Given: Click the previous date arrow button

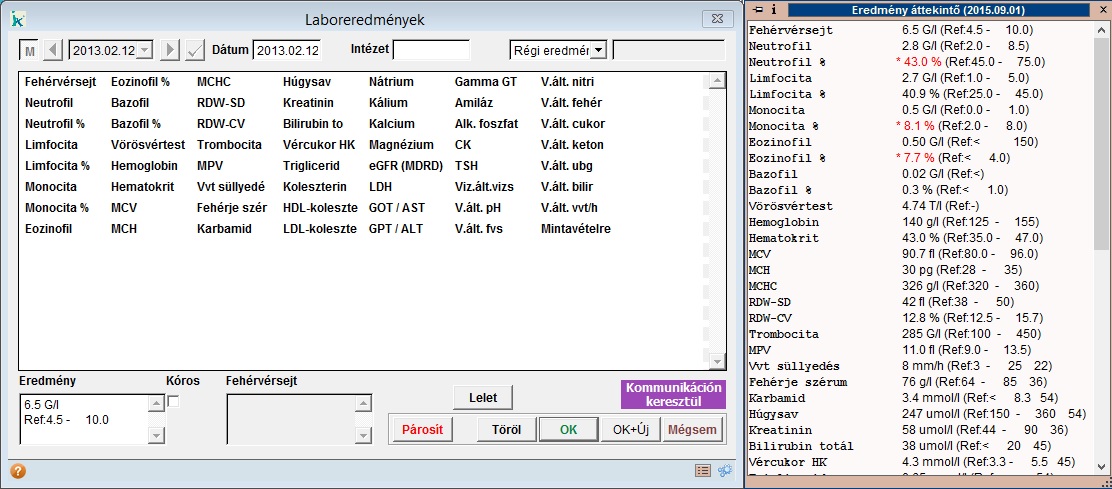Looking at the screenshot, I should 53,50.
